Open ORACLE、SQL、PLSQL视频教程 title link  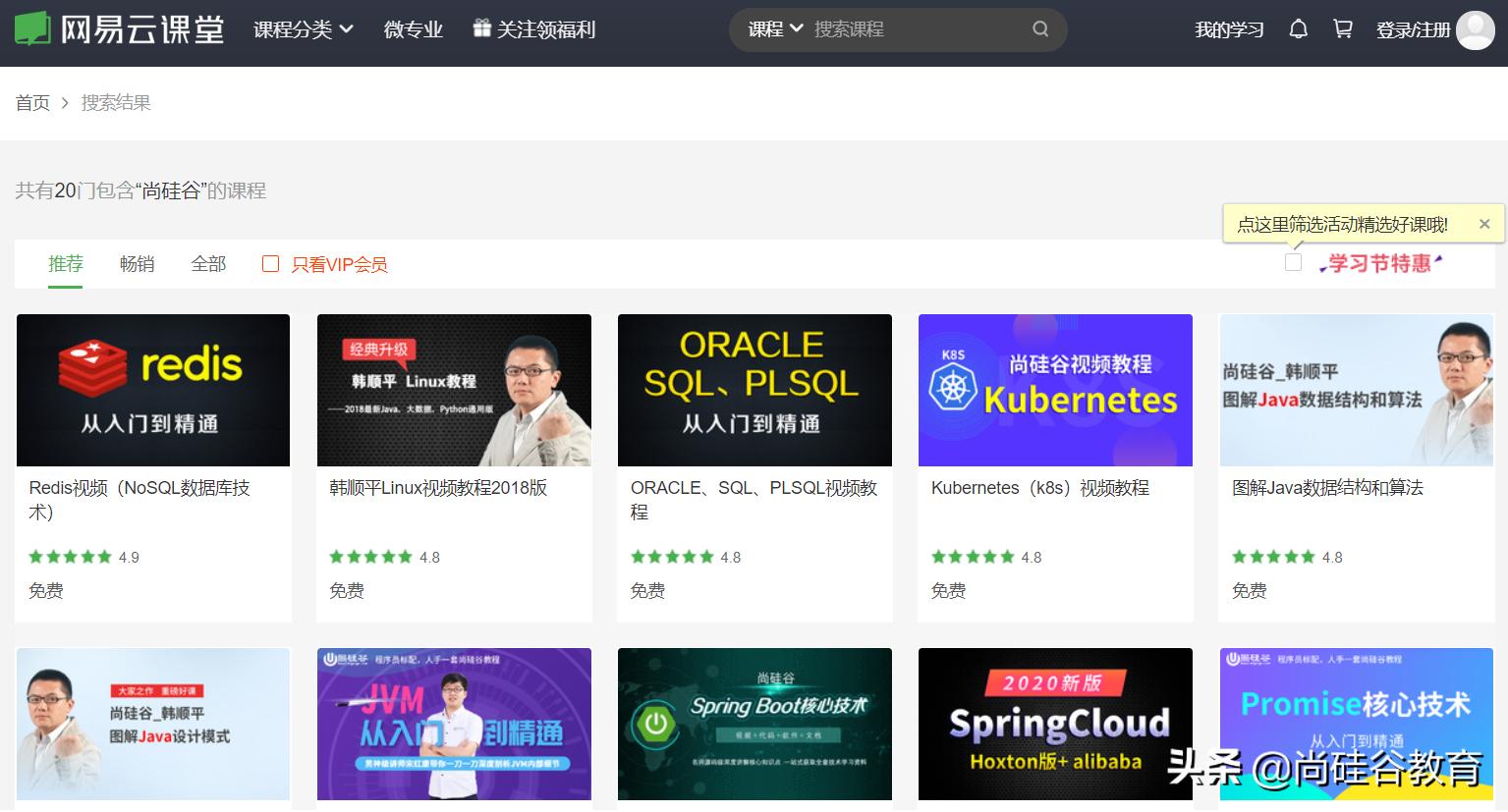point(754,500)
